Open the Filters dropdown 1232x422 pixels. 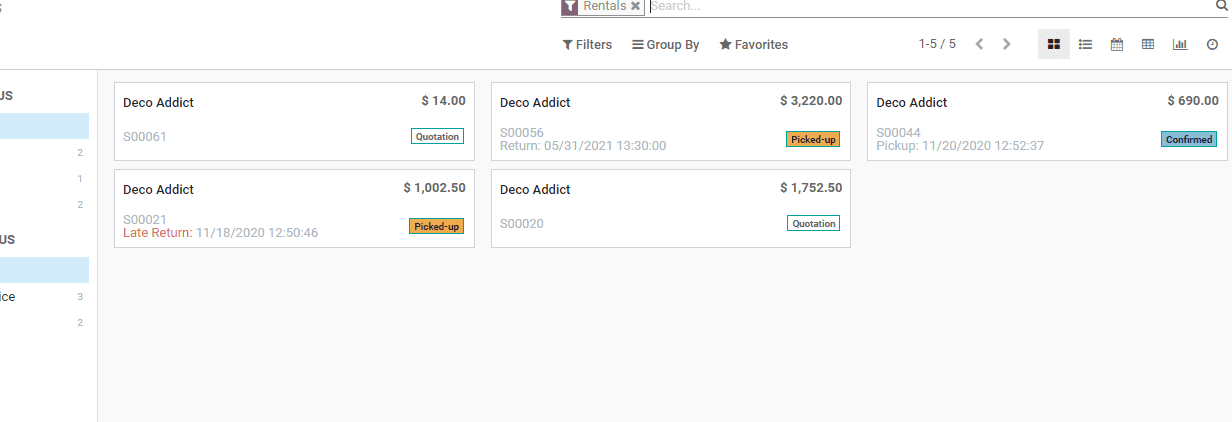(587, 45)
